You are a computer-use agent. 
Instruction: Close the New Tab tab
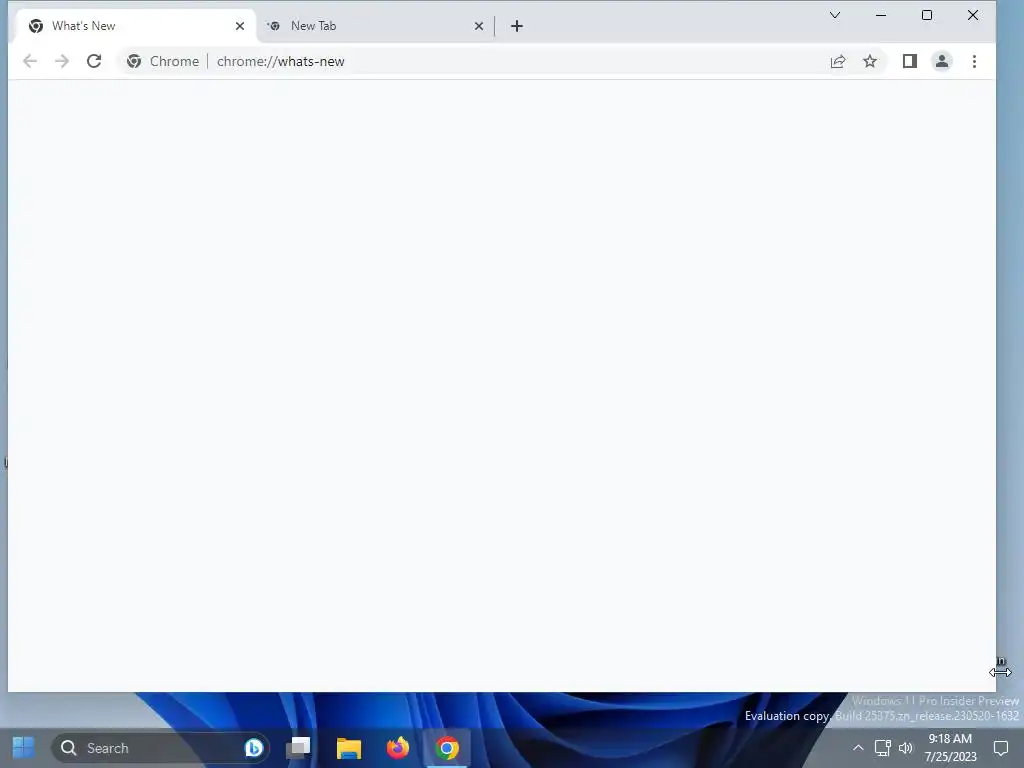click(x=479, y=26)
